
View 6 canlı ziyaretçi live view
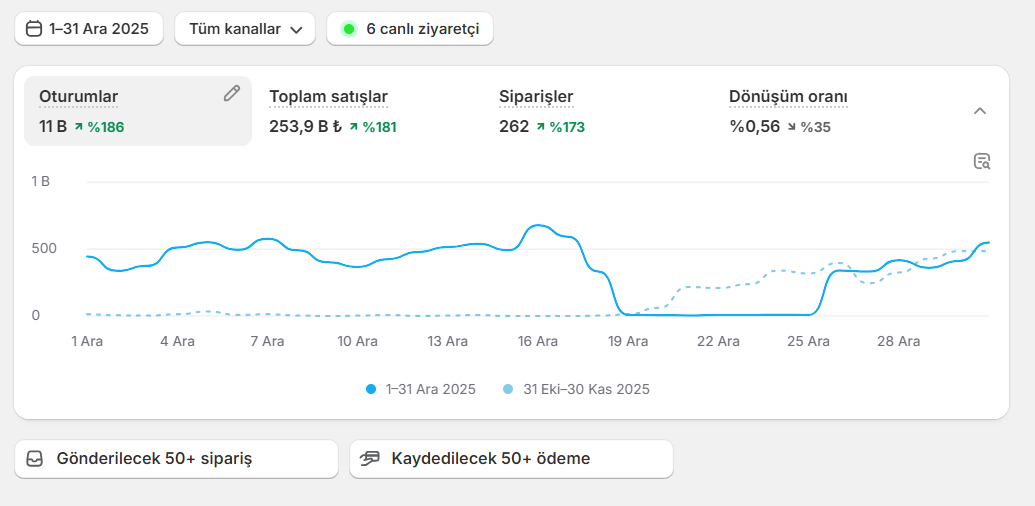pos(410,29)
